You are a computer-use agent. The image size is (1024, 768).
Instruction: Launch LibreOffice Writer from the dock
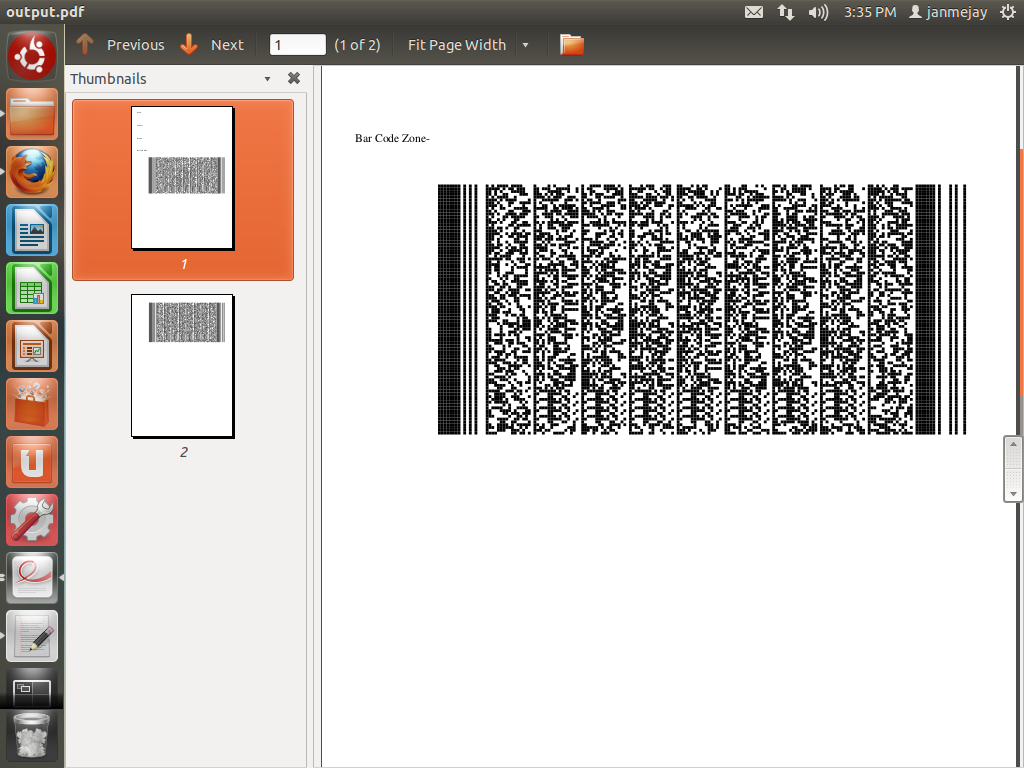pos(32,229)
